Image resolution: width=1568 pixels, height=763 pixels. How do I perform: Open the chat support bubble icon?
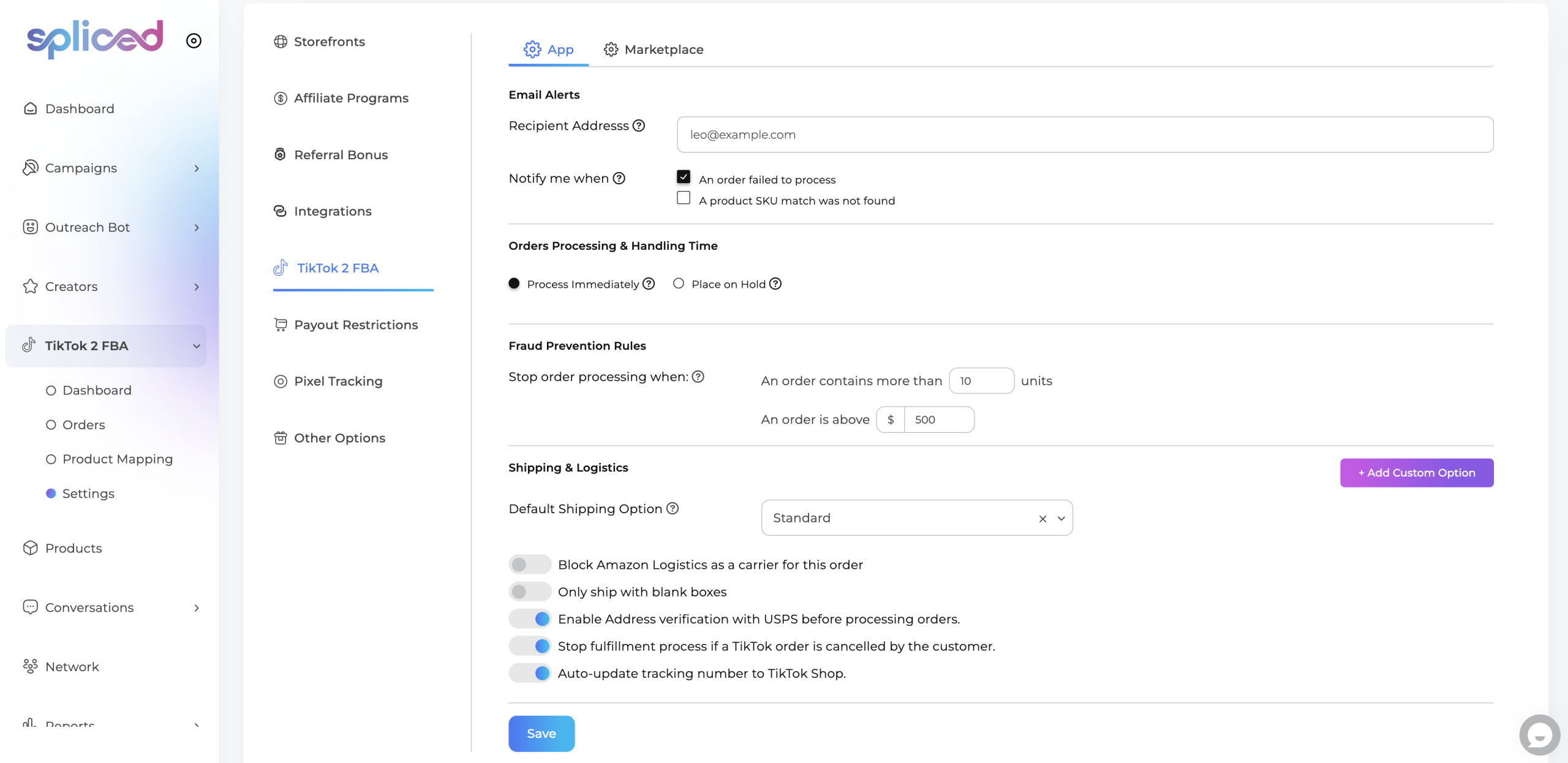pos(1539,734)
